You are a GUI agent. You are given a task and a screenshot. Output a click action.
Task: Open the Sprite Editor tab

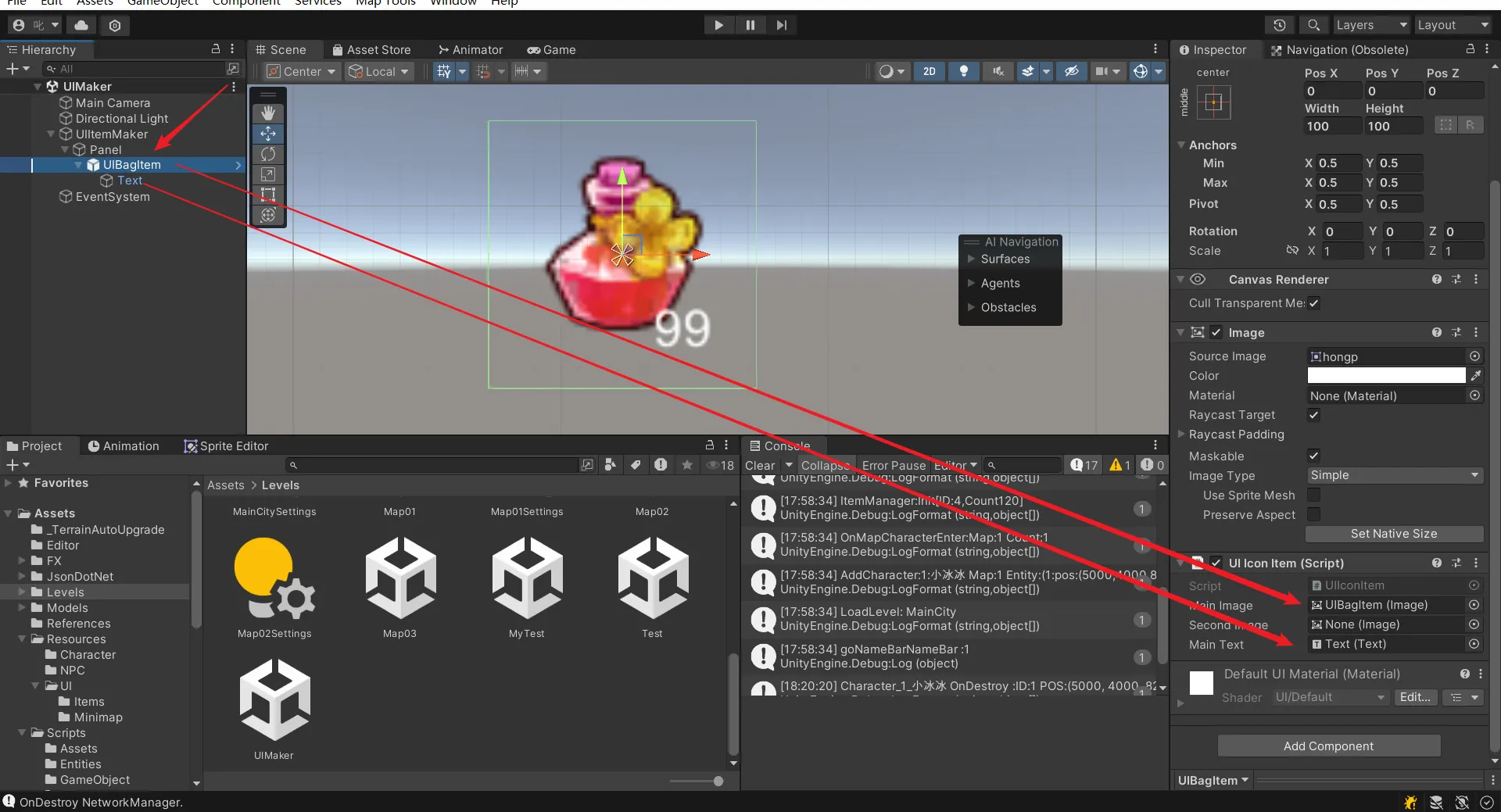[226, 446]
